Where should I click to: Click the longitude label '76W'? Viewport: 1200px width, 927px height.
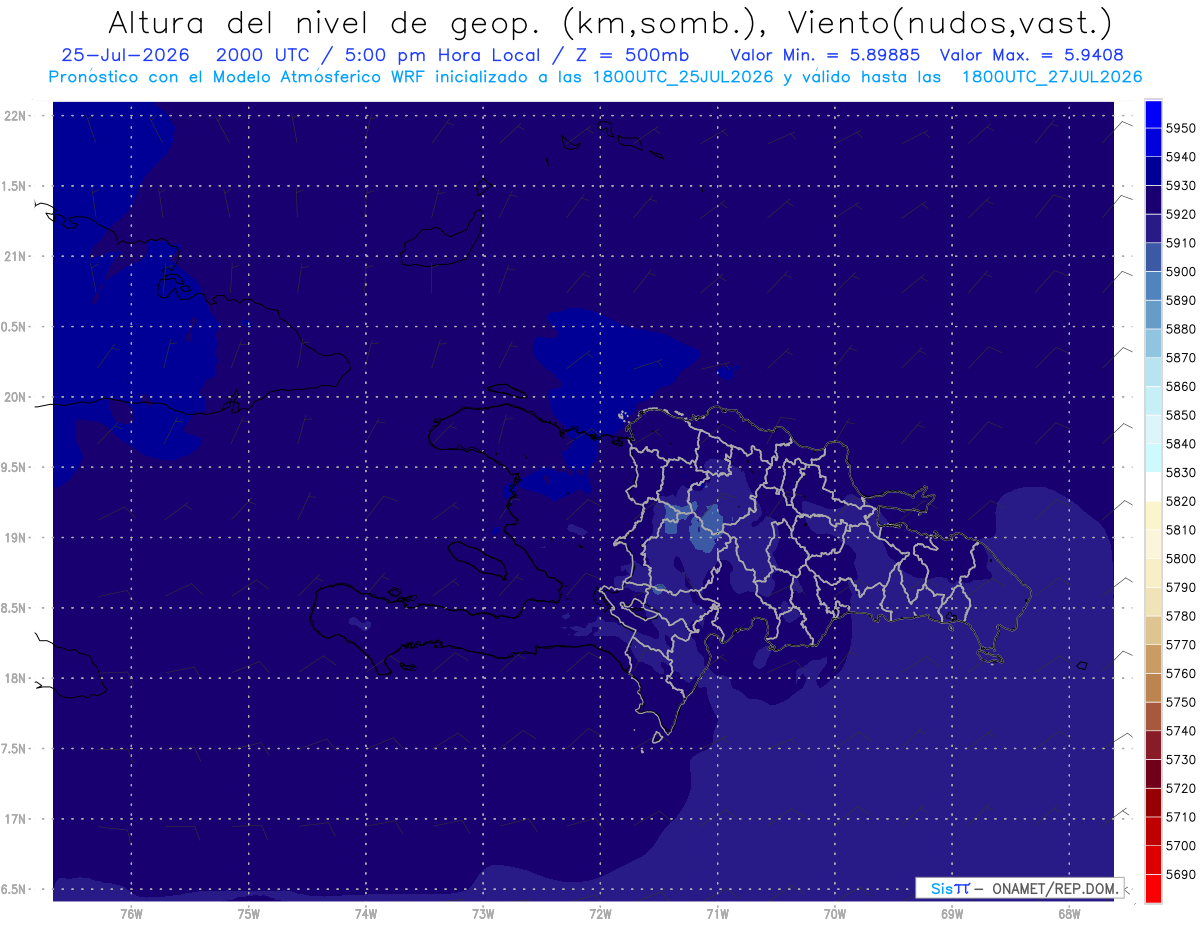[x=131, y=913]
